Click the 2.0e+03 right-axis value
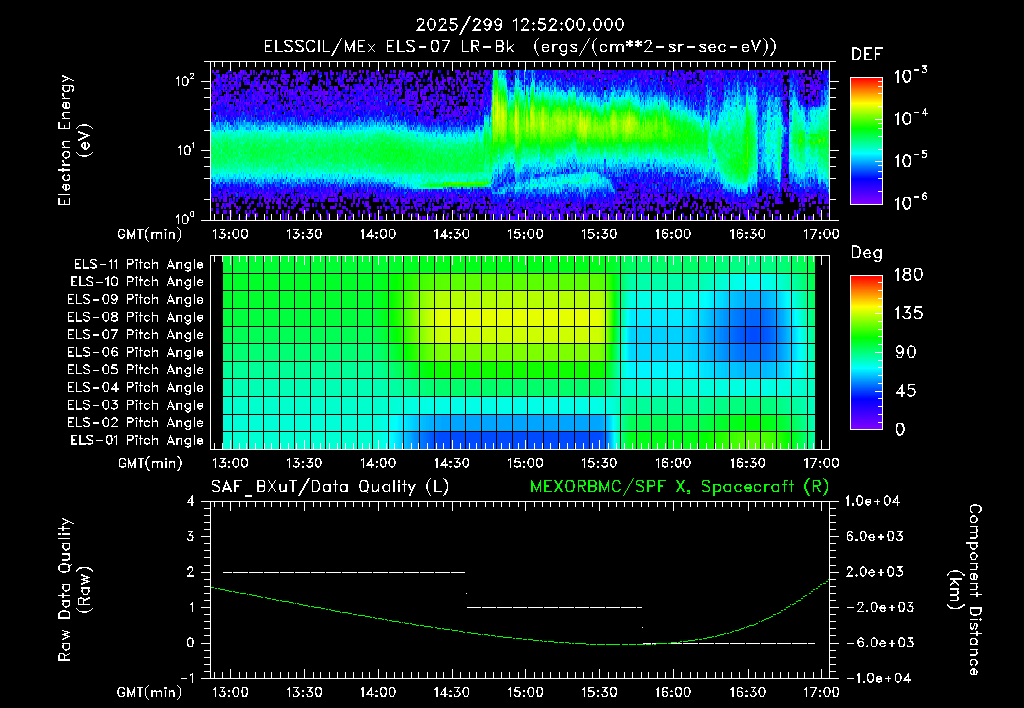Image resolution: width=1024 pixels, height=708 pixels. 875,572
